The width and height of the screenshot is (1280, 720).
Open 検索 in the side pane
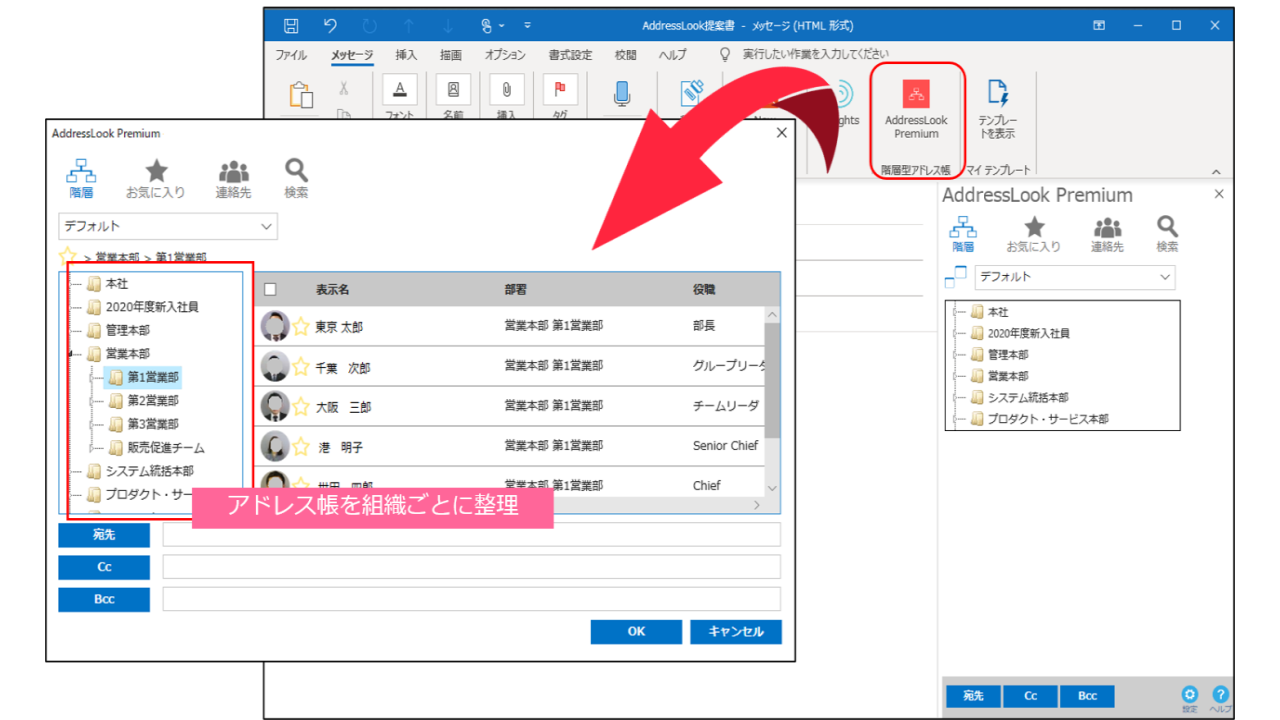coord(1167,234)
